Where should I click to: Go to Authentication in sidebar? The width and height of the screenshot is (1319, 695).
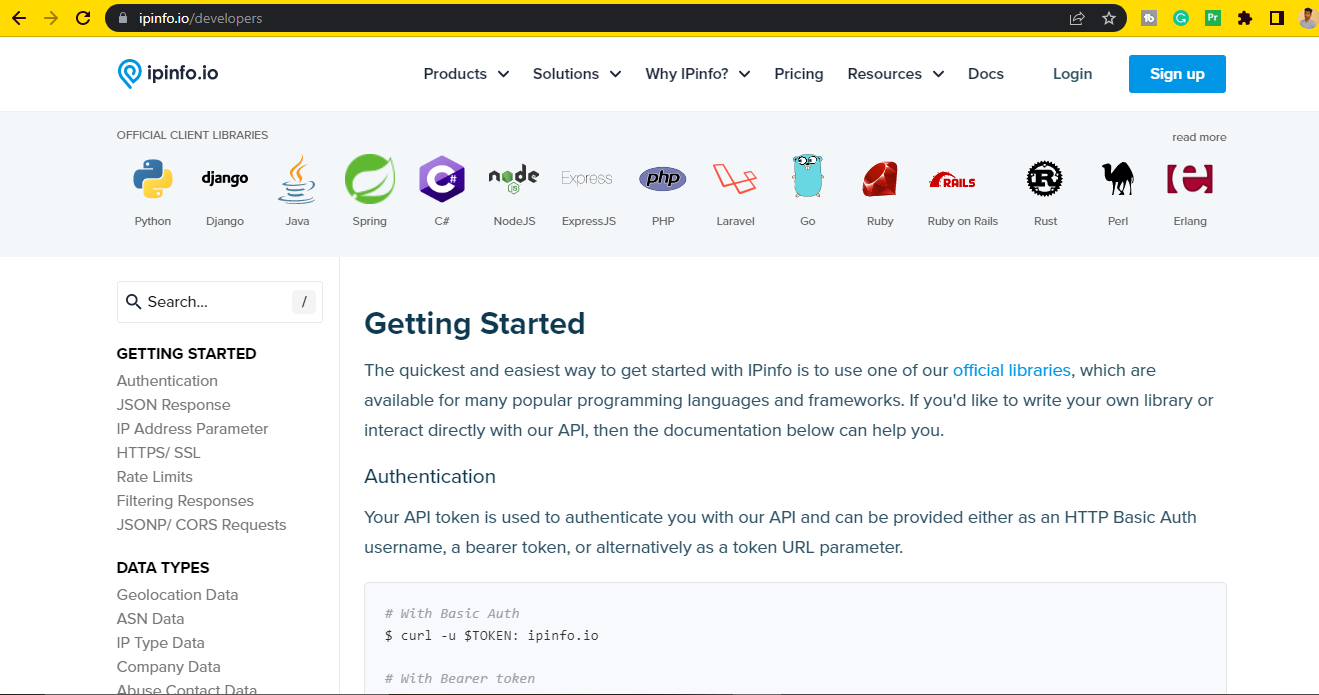[x=167, y=381]
